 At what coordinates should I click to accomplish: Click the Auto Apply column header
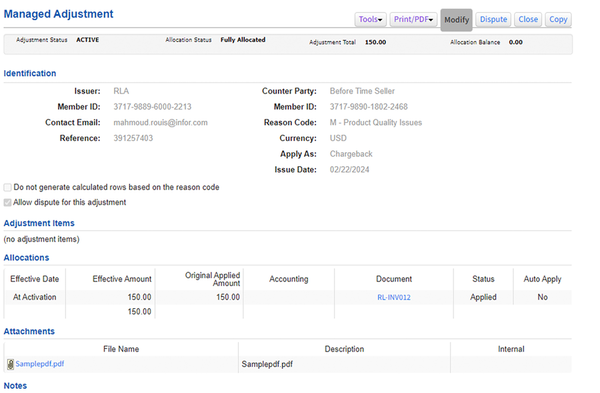pos(542,279)
